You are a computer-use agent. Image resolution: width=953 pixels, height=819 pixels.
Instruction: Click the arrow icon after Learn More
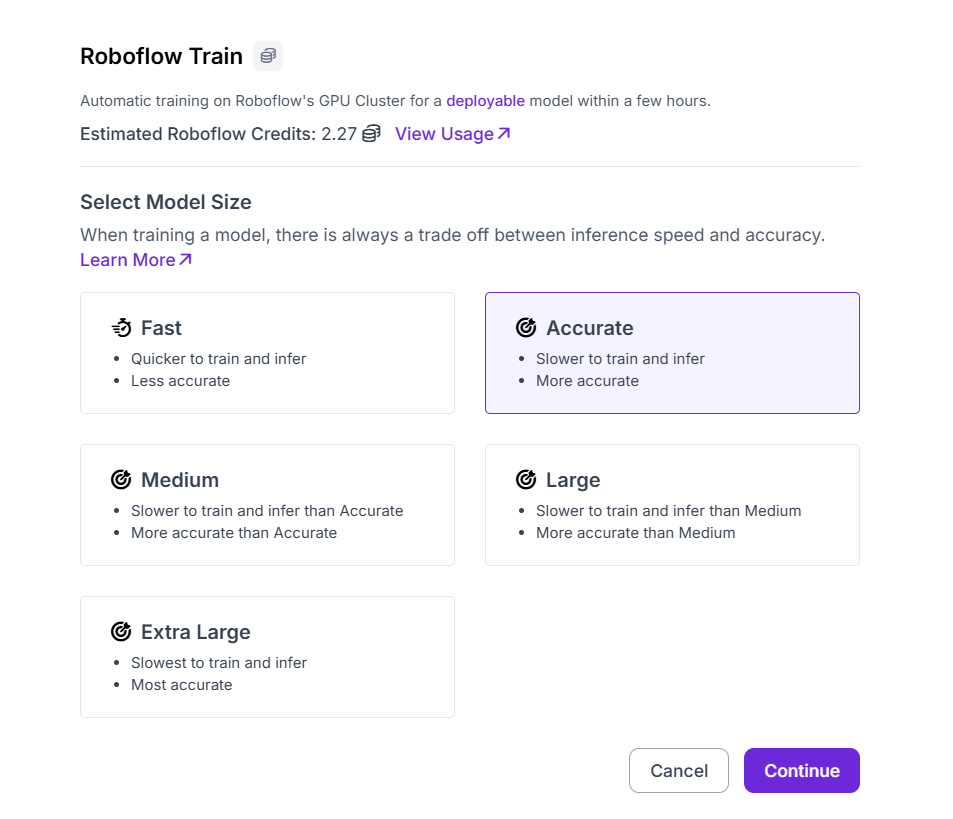pos(185,260)
